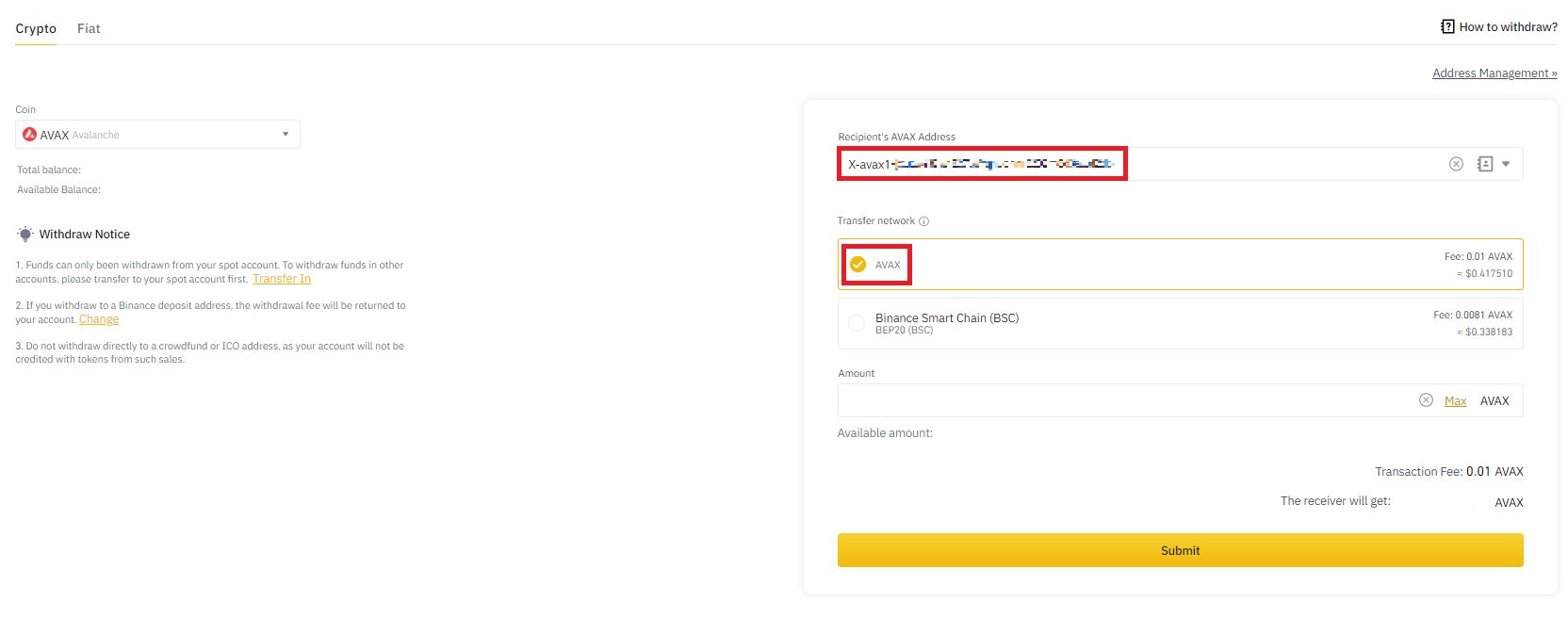
Task: Click the Submit button
Action: [x=1180, y=550]
